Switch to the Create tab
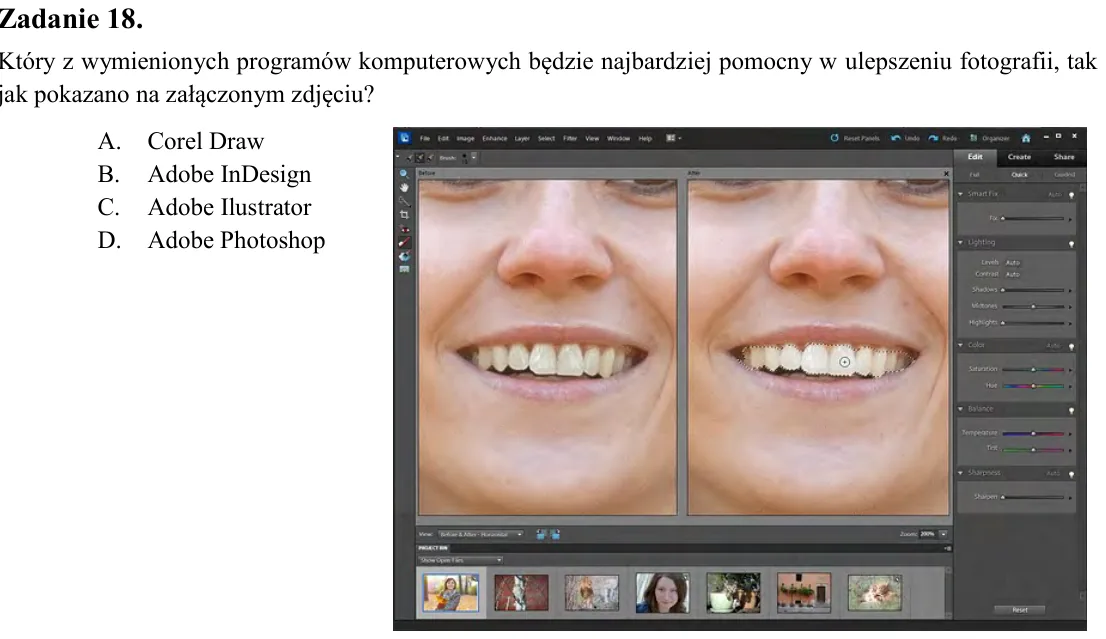 click(x=1019, y=157)
